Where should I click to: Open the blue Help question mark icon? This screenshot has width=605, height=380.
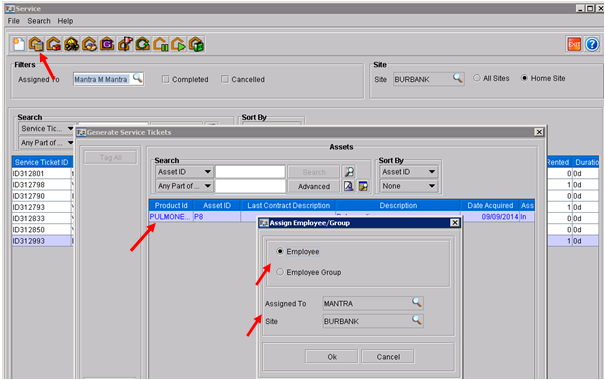click(592, 44)
